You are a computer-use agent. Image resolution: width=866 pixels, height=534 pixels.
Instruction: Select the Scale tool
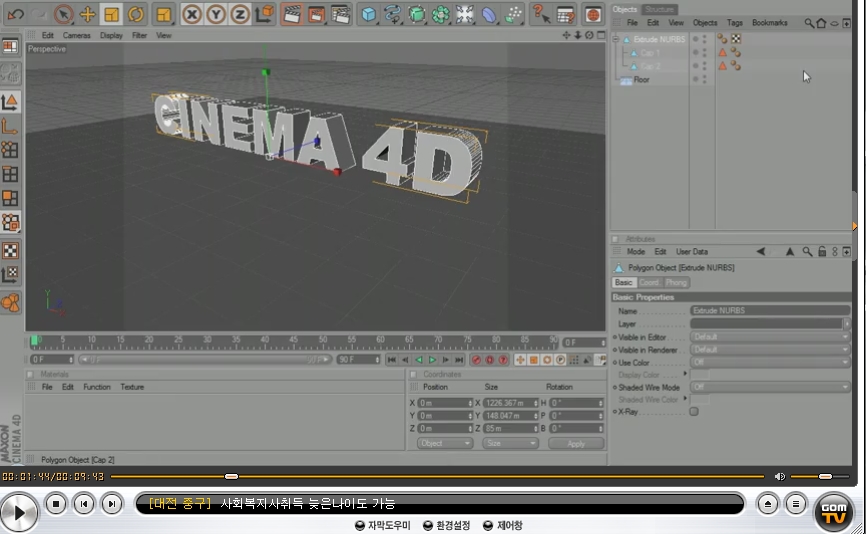pyautogui.click(x=112, y=14)
